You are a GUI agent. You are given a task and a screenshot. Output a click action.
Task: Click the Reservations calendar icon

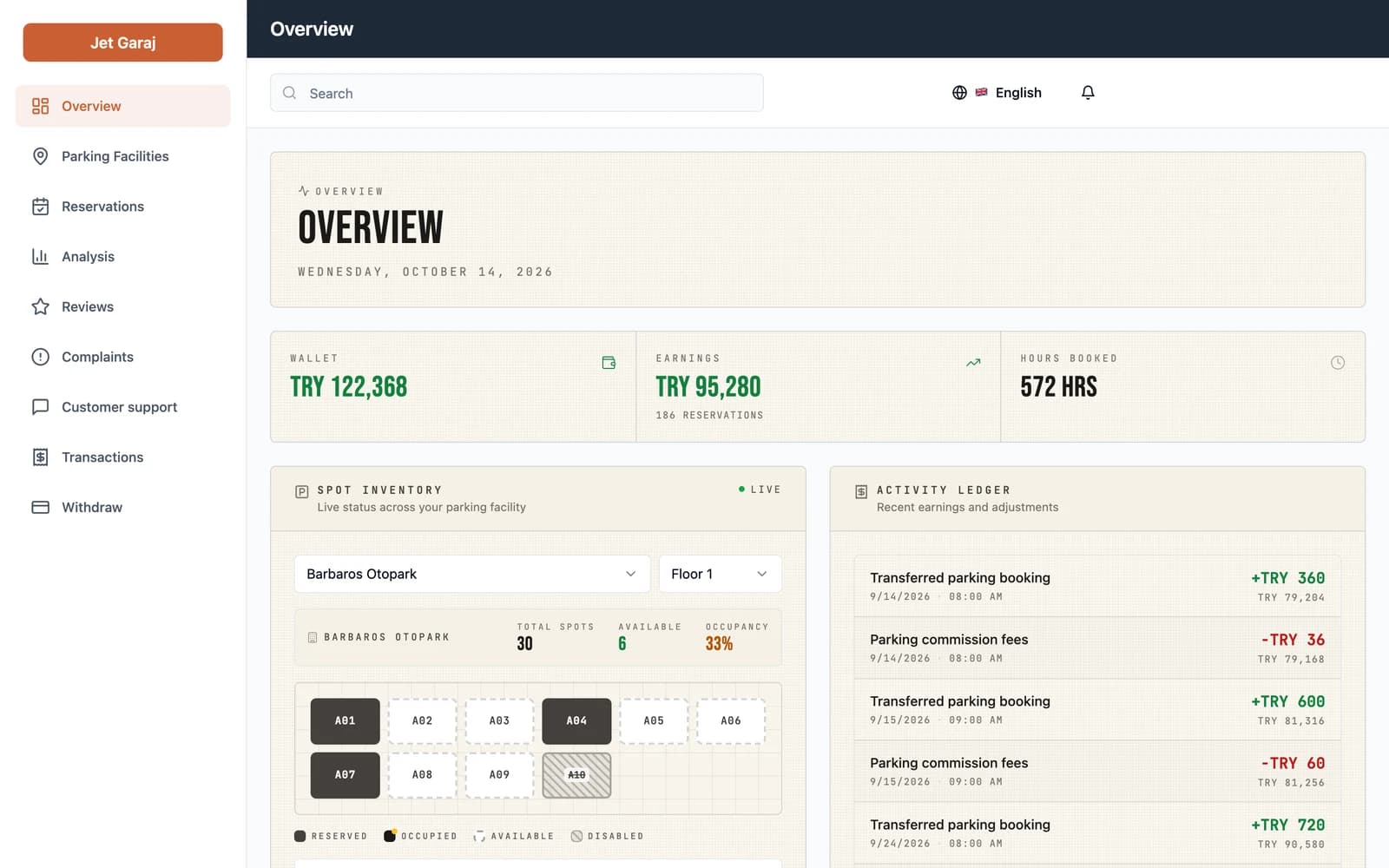click(40, 207)
